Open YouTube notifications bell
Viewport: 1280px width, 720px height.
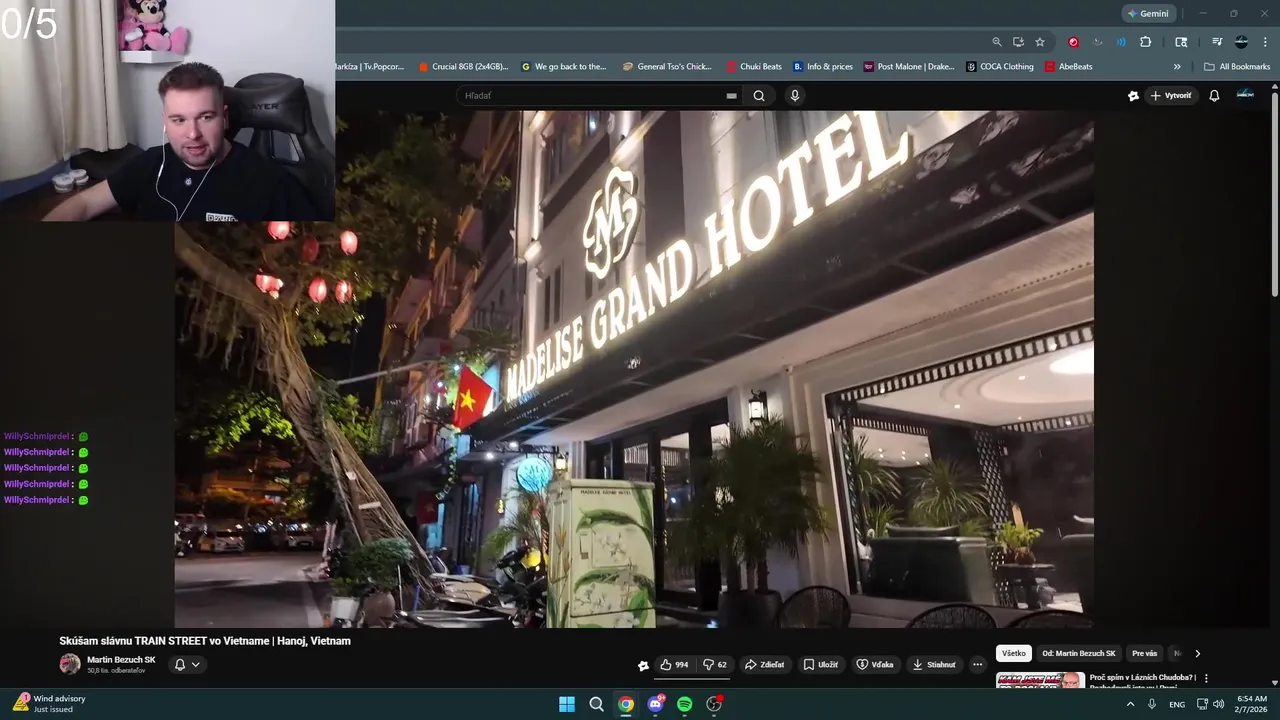(1214, 96)
